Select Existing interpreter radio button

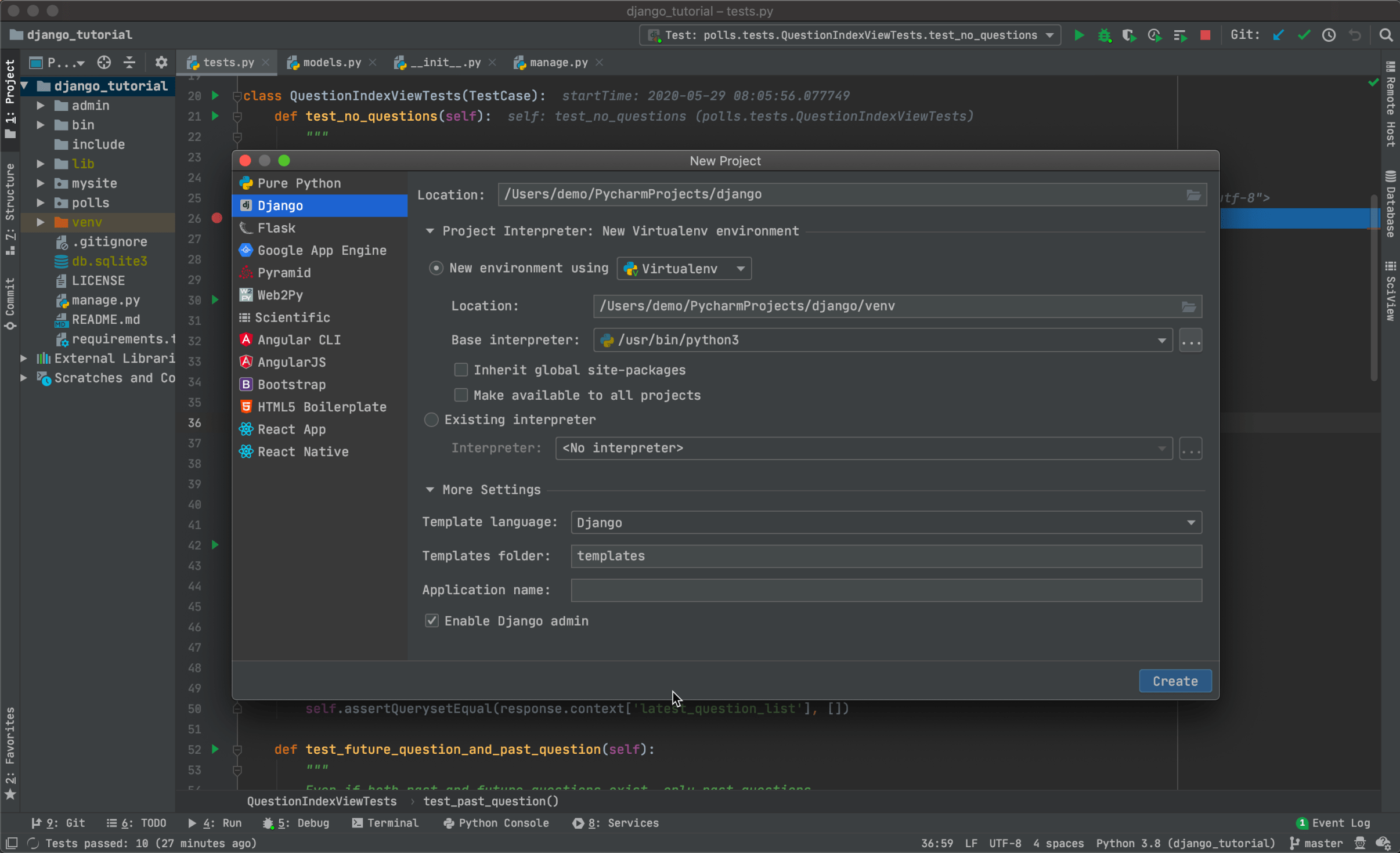pos(432,419)
